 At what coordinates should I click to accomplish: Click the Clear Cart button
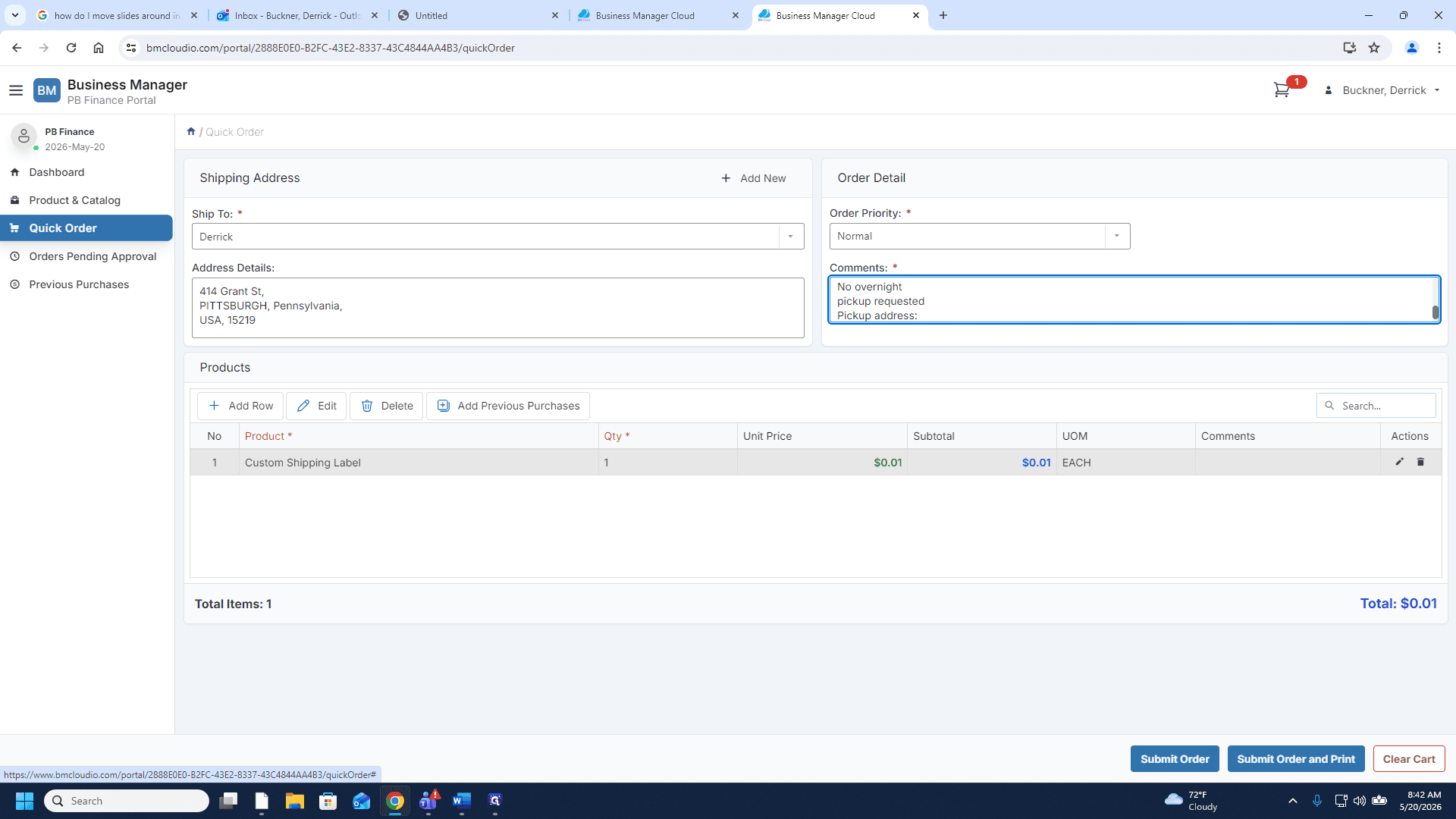(1409, 759)
